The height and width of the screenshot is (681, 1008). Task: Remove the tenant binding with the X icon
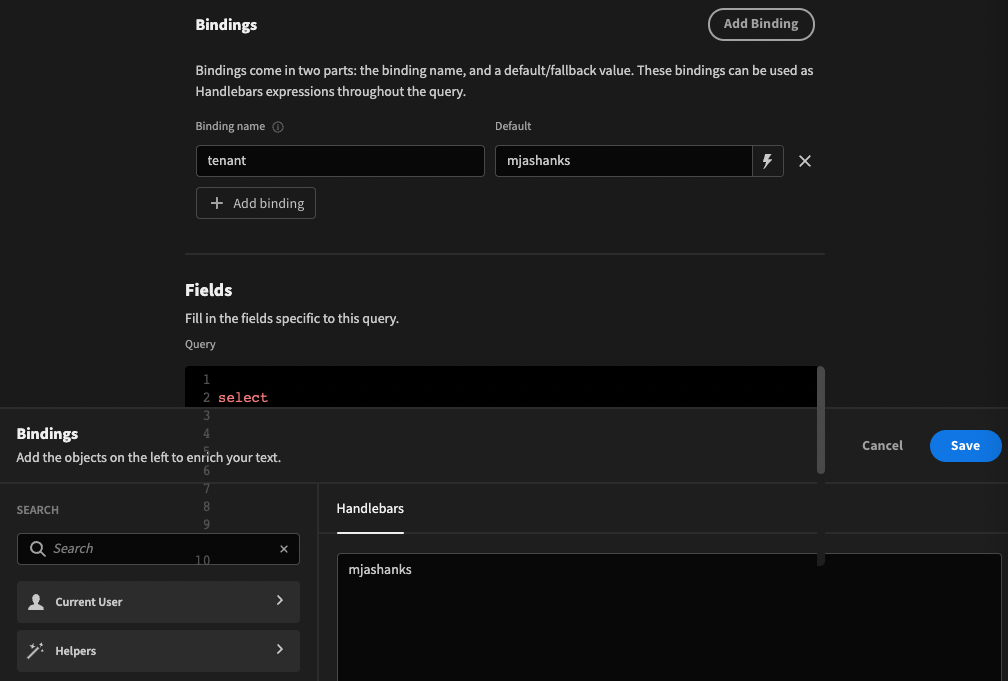(805, 160)
